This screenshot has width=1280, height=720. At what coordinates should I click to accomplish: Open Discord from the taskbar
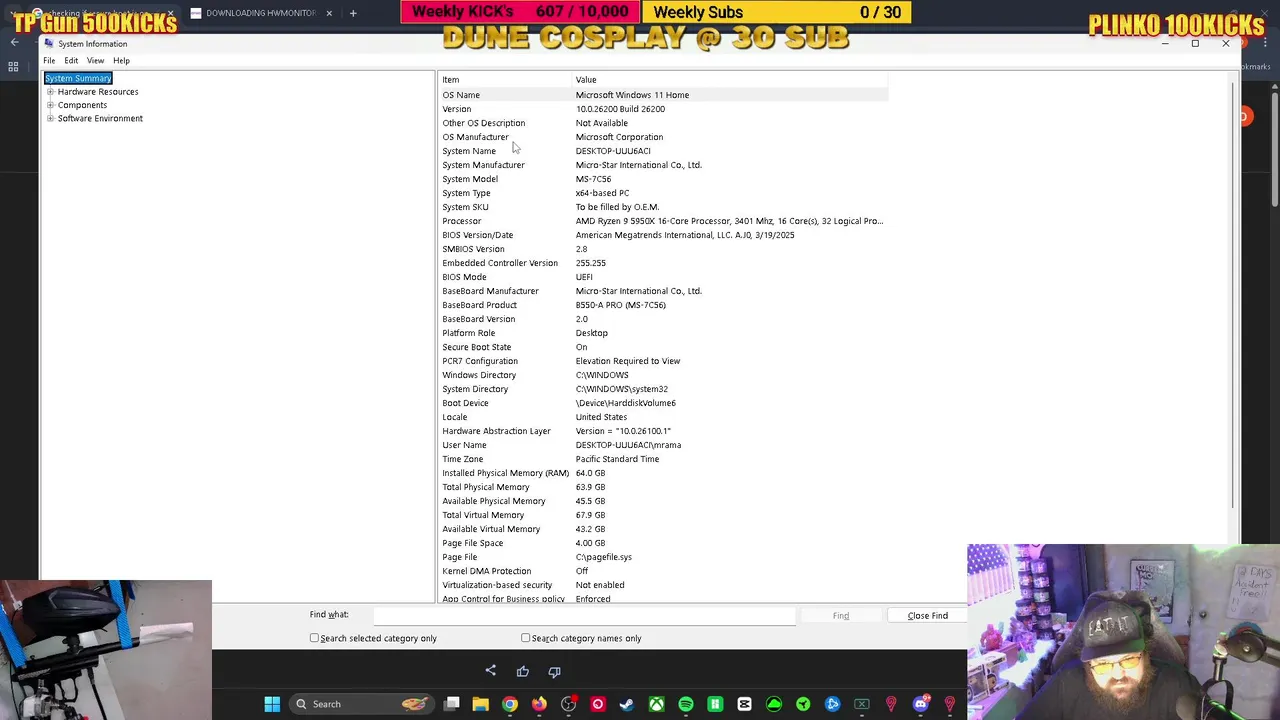[920, 704]
